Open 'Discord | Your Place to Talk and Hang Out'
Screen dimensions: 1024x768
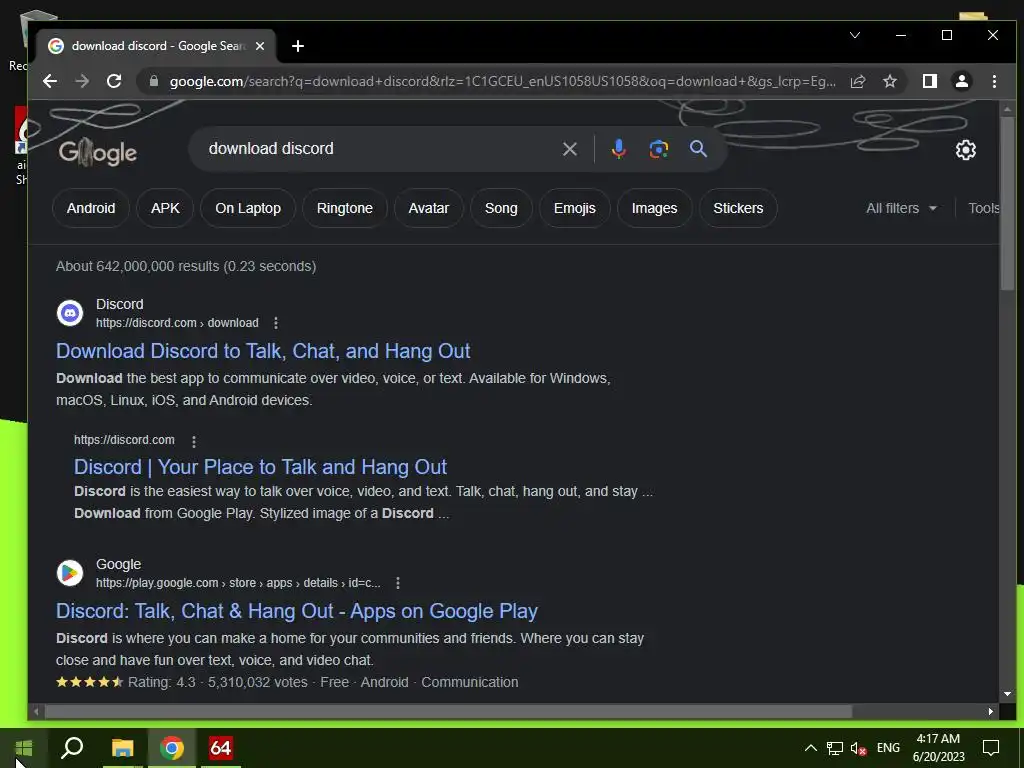pos(260,467)
